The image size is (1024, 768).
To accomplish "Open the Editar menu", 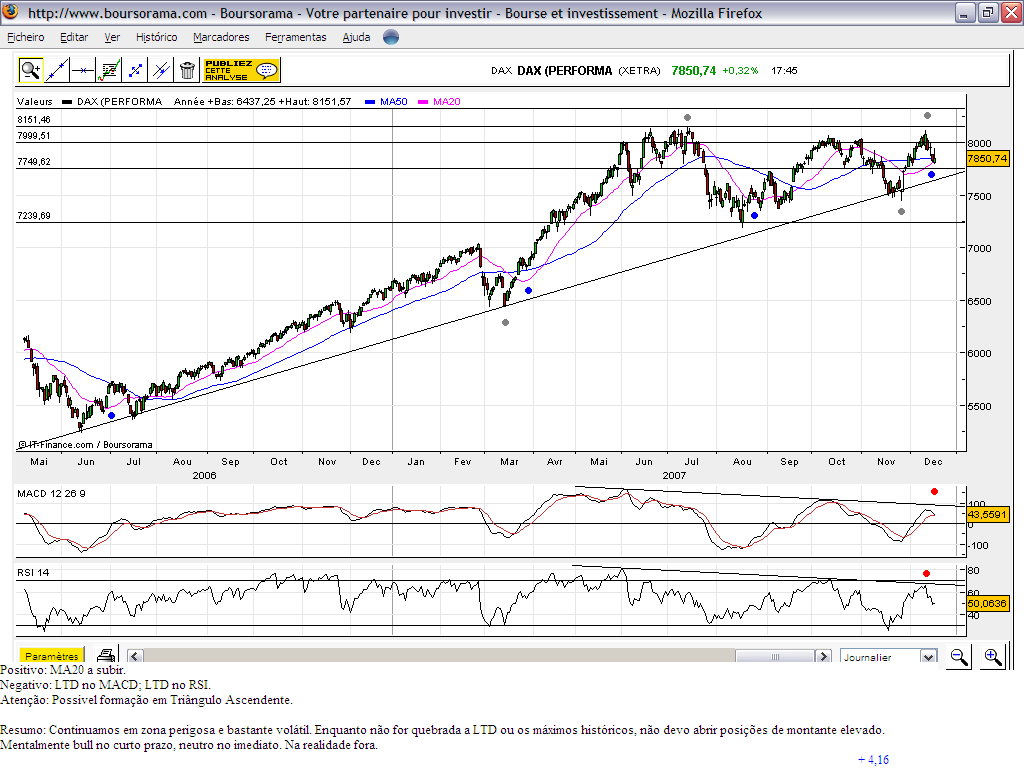I will [x=74, y=37].
